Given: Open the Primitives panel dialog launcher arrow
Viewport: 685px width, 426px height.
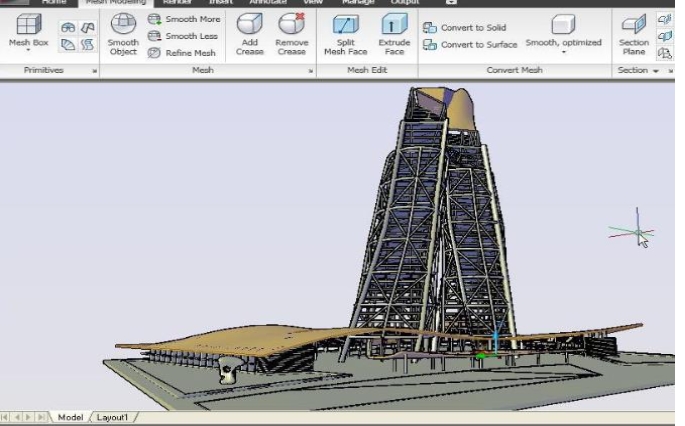Looking at the screenshot, I should pyautogui.click(x=94, y=71).
